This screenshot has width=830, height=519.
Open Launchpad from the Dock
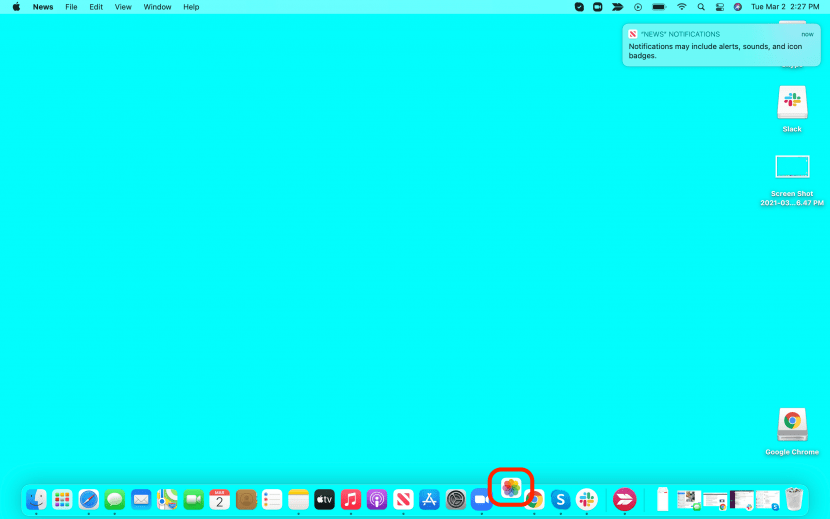(x=62, y=499)
